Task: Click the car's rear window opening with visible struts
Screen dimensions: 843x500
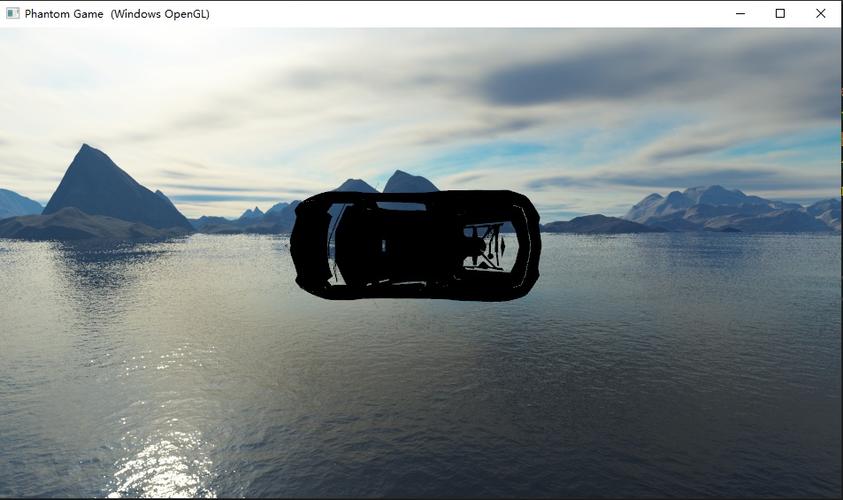Action: tap(487, 247)
